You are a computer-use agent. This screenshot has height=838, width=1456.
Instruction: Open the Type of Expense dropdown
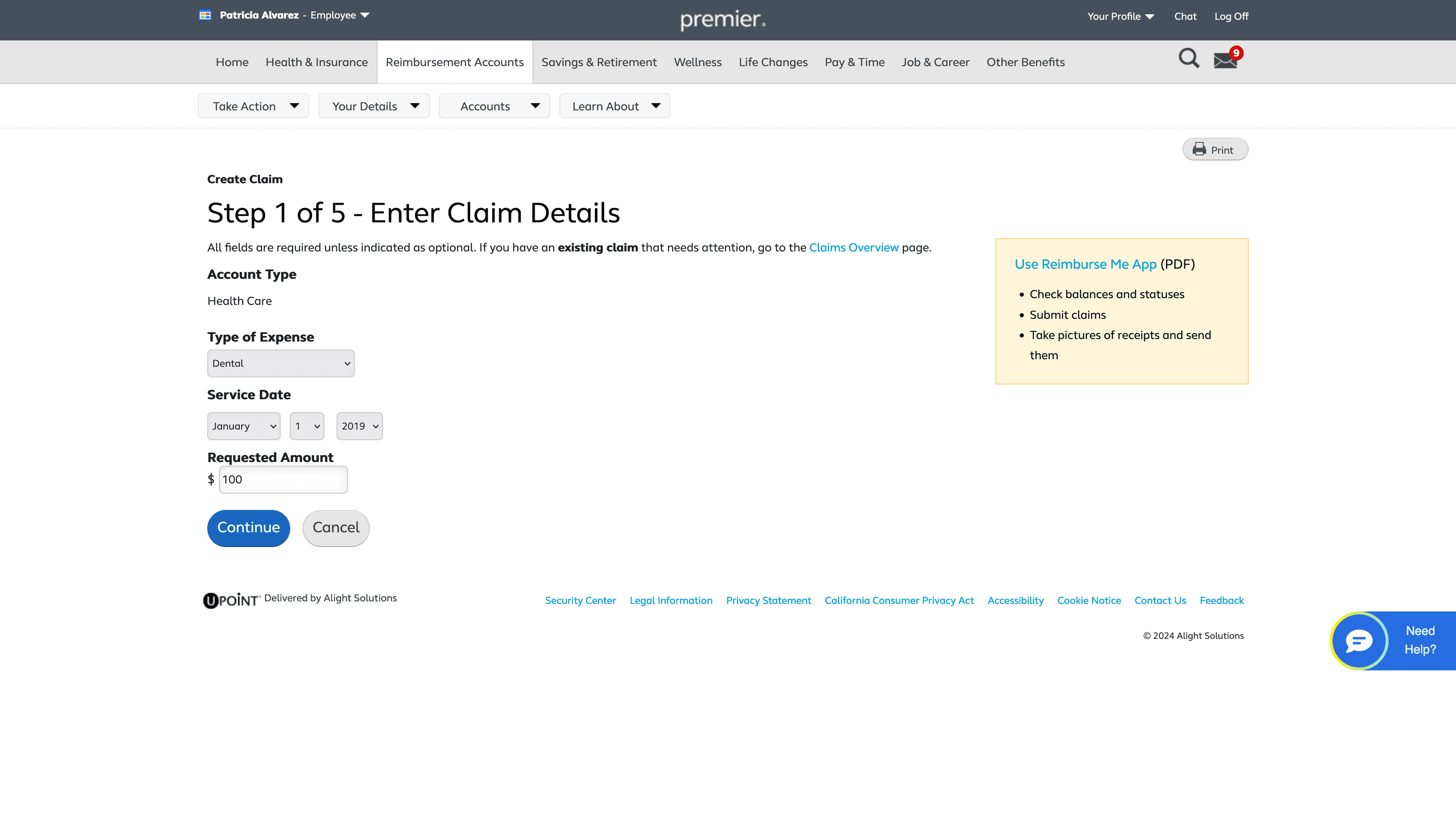pyautogui.click(x=281, y=363)
